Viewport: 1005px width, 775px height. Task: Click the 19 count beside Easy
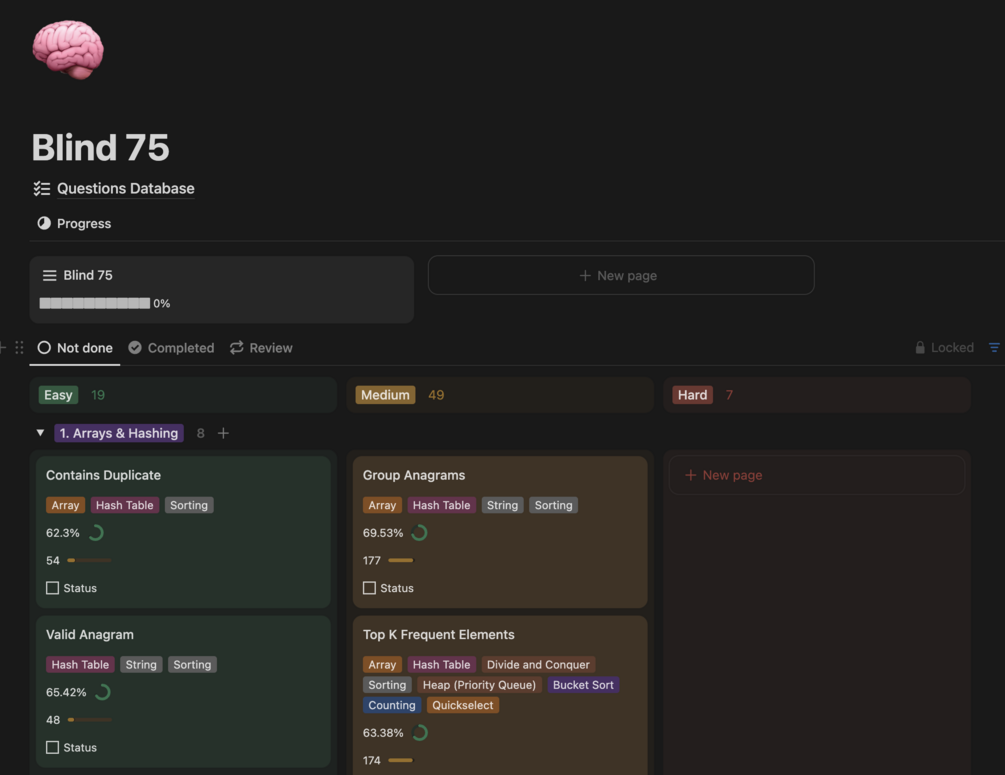click(x=98, y=395)
